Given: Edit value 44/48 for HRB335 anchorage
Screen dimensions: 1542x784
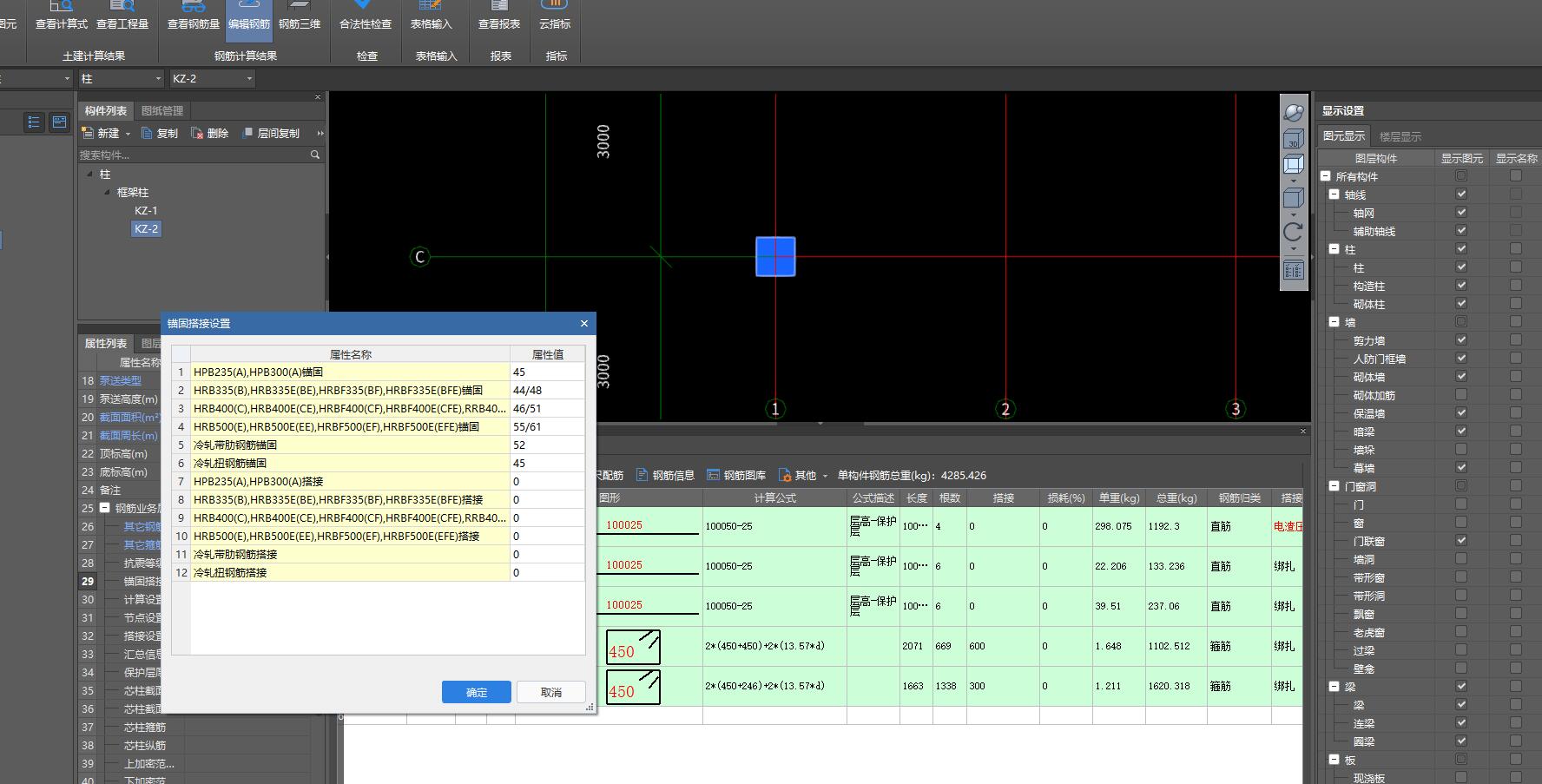Looking at the screenshot, I should [547, 390].
